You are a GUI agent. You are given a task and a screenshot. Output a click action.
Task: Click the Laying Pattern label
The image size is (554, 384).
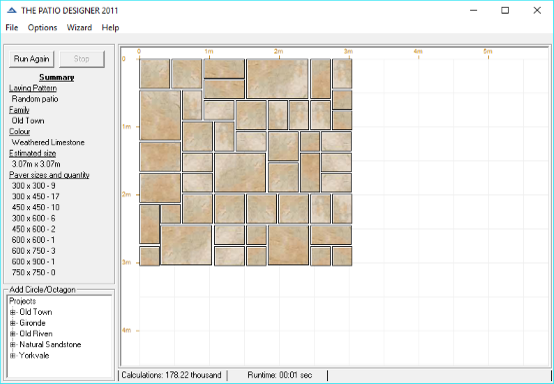tap(33, 88)
